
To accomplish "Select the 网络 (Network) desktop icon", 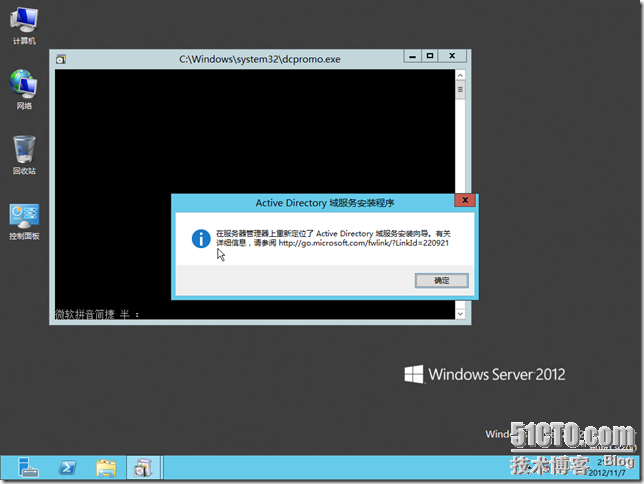I will tap(24, 89).
